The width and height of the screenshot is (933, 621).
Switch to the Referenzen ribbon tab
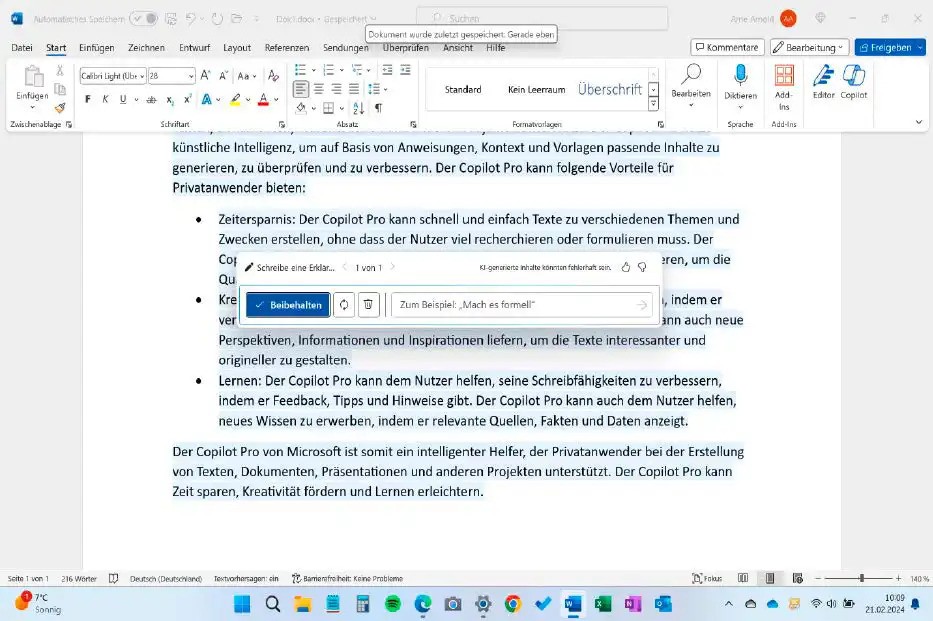tap(286, 46)
